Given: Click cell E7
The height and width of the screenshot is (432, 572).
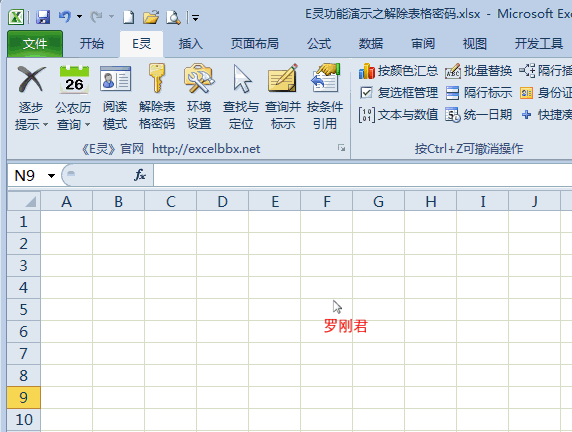Looking at the screenshot, I should tap(275, 354).
